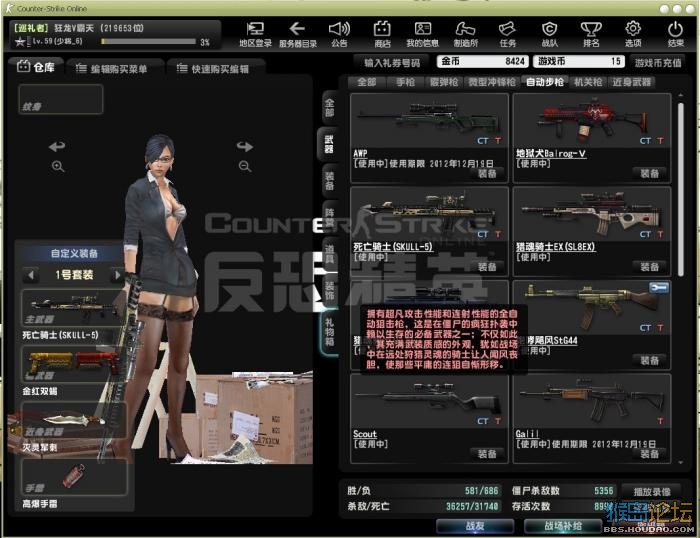Click the 纹身 tattoo slot field

[61, 99]
